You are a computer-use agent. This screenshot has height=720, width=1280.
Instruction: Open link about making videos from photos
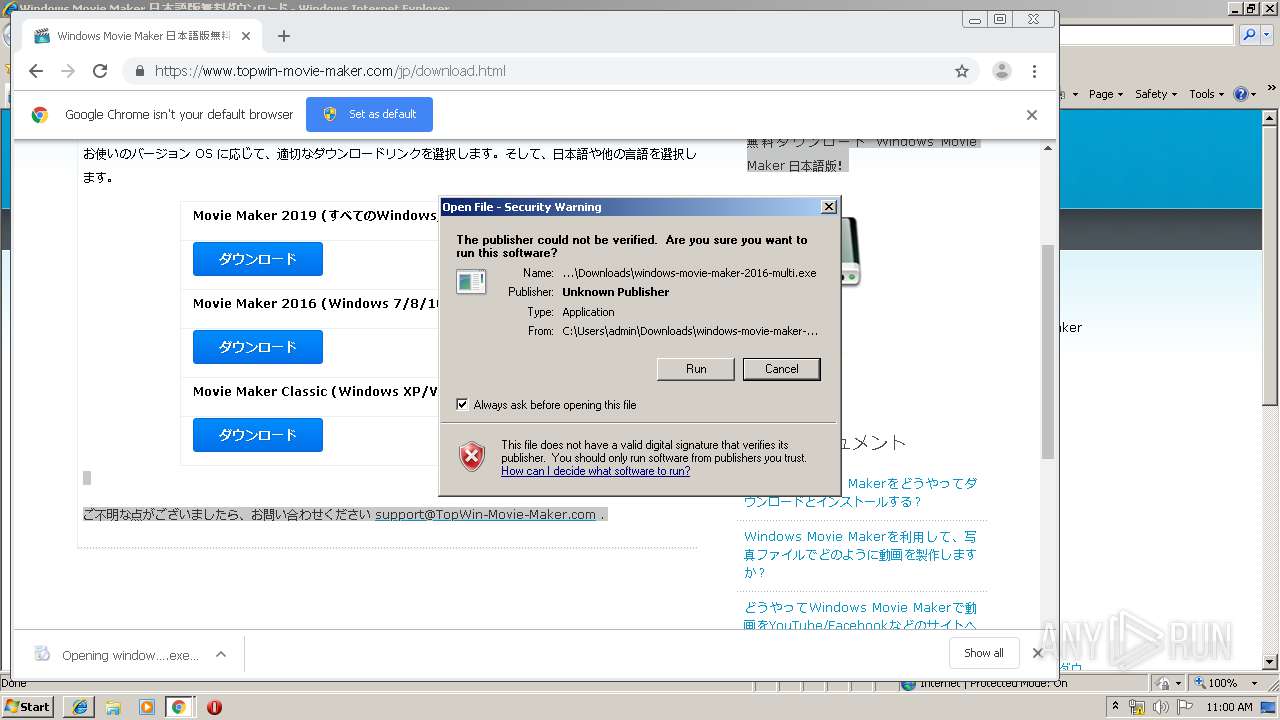[860, 554]
